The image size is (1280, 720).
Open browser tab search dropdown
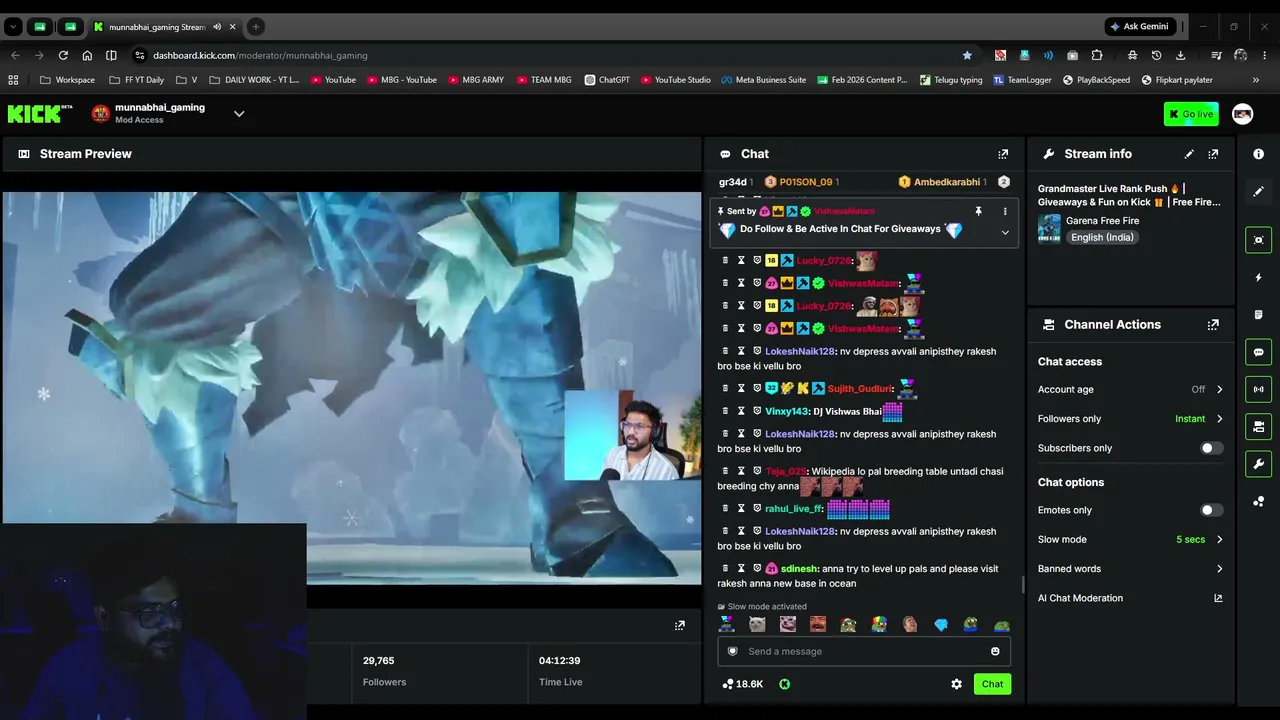pyautogui.click(x=13, y=27)
